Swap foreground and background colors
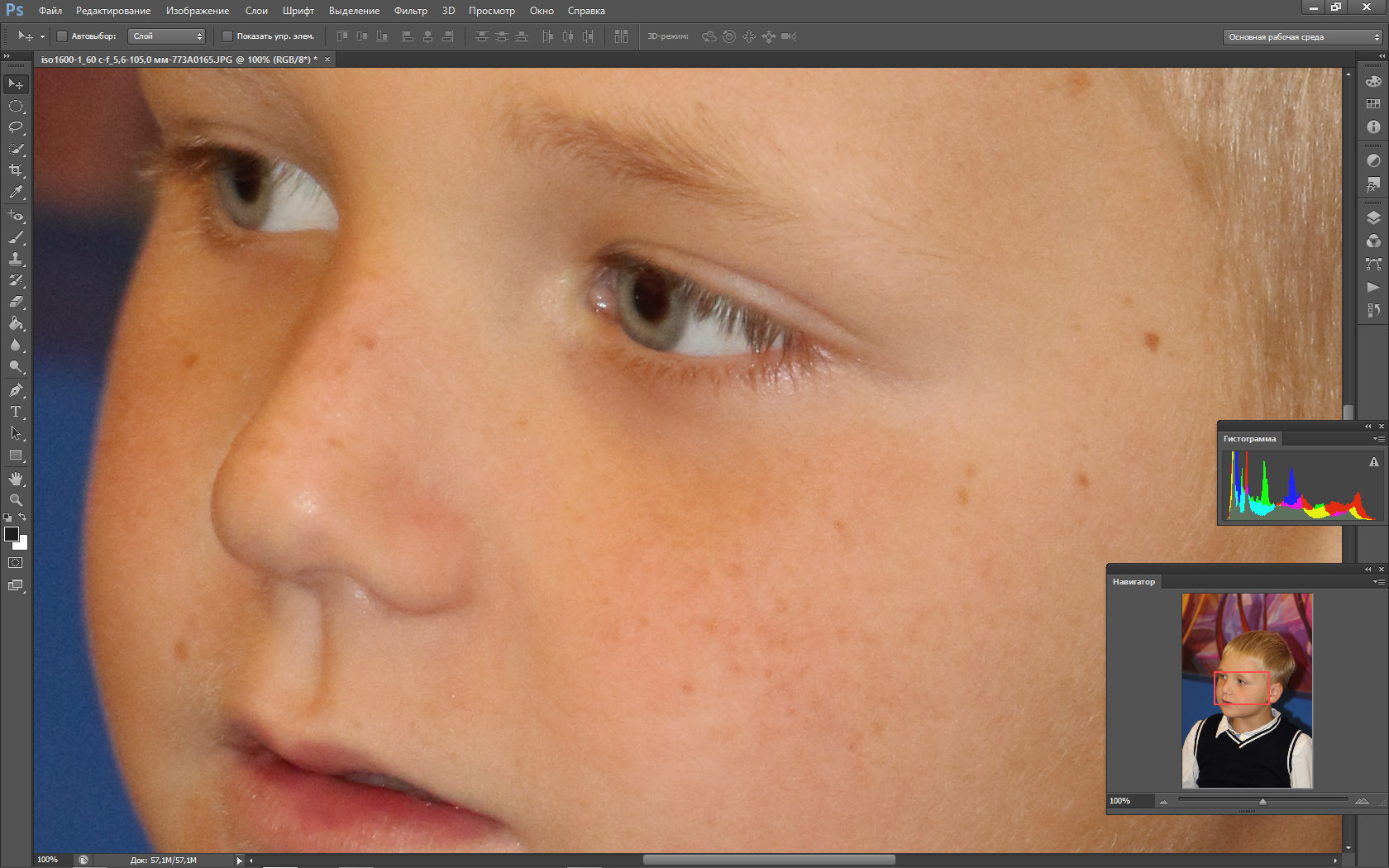 point(22,517)
